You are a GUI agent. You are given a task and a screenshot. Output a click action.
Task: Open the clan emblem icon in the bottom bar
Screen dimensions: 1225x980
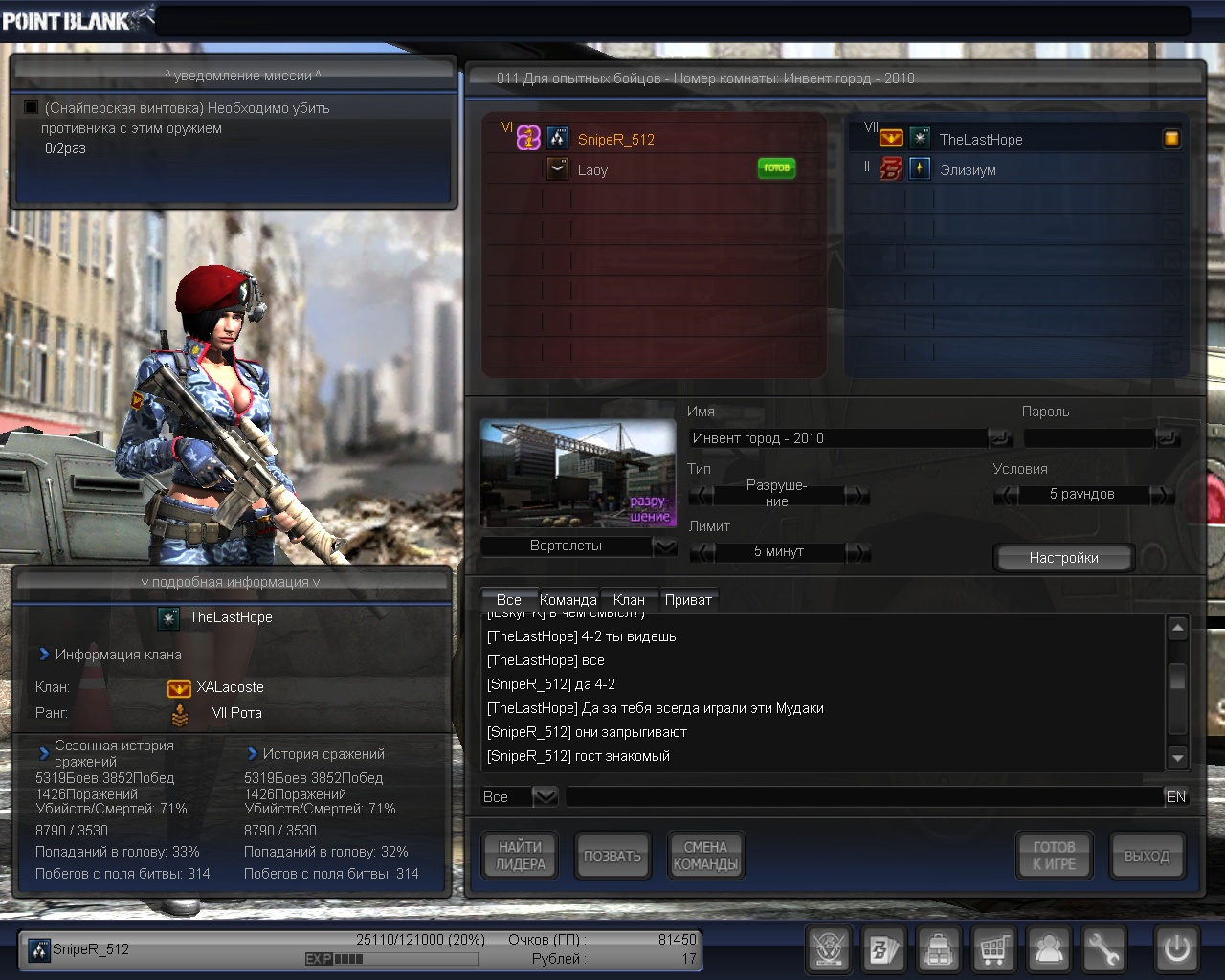pos(828,949)
